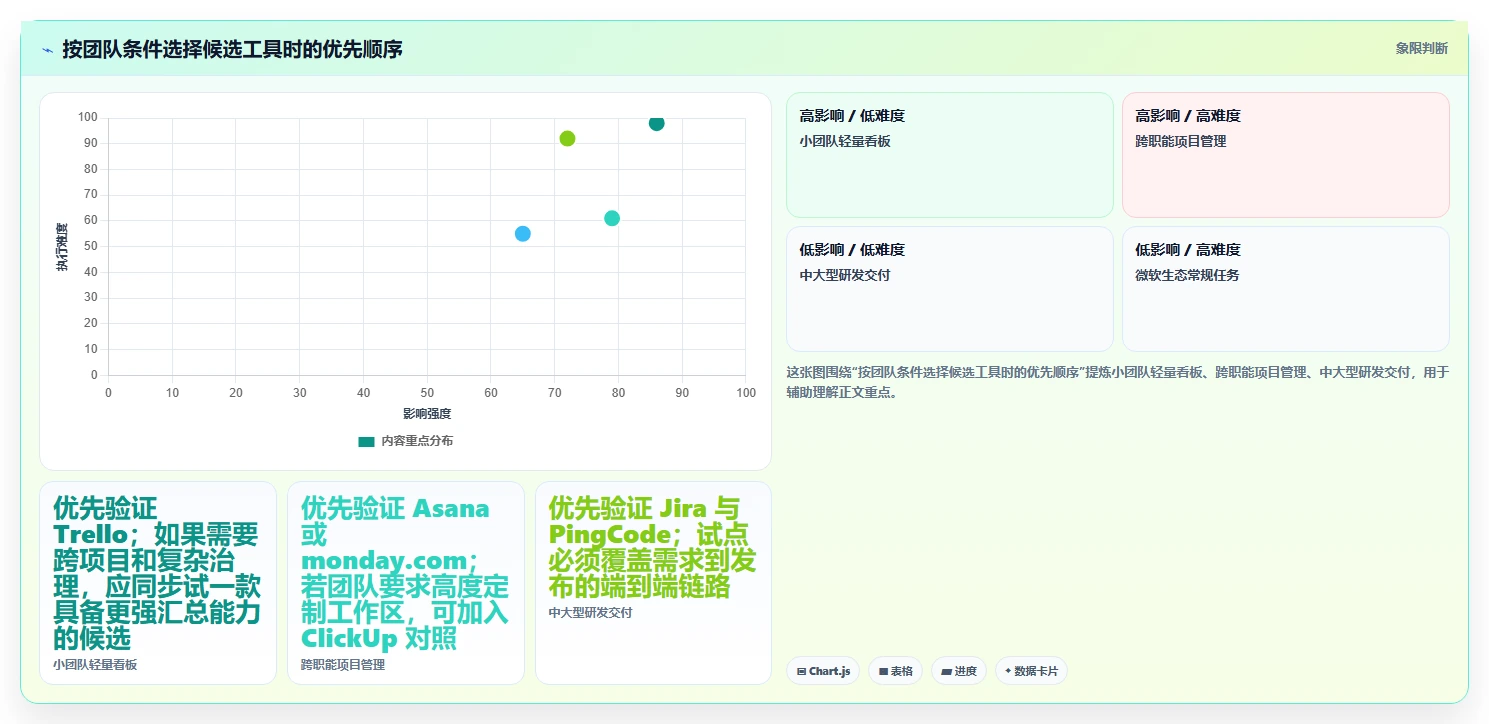
Task: Select the turquoise scatter point near 79
Action: point(612,218)
